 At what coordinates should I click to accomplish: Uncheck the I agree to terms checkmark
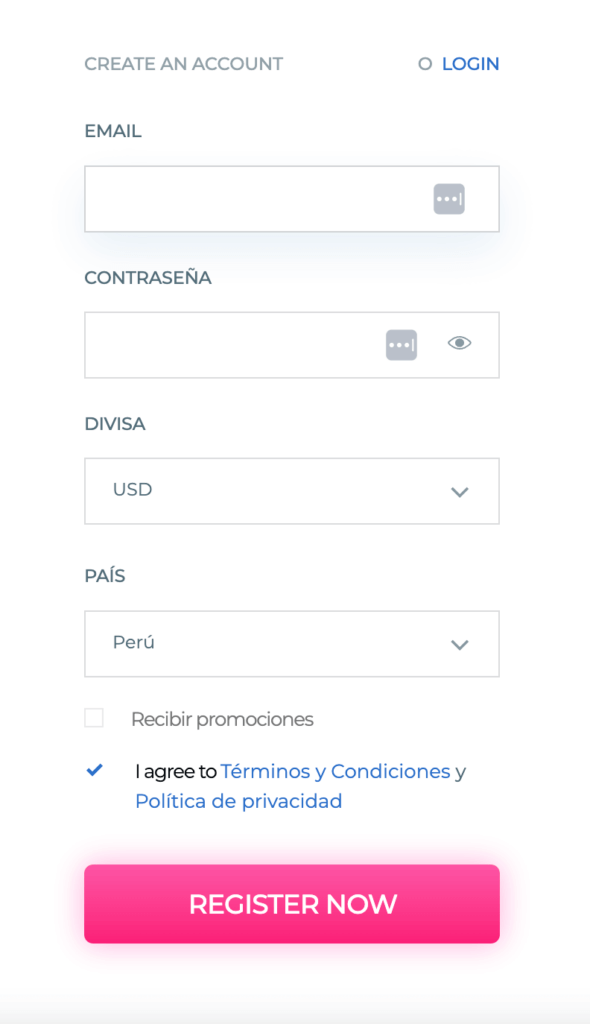95,770
